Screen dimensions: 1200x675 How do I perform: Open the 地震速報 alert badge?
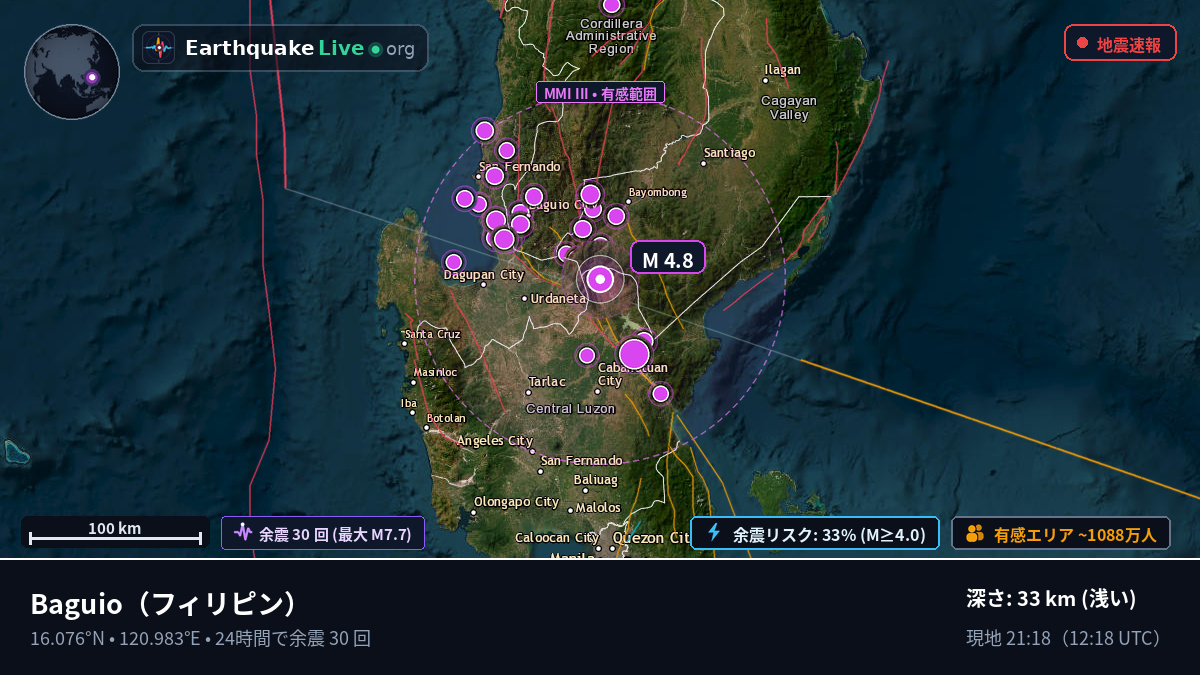pyautogui.click(x=1120, y=43)
